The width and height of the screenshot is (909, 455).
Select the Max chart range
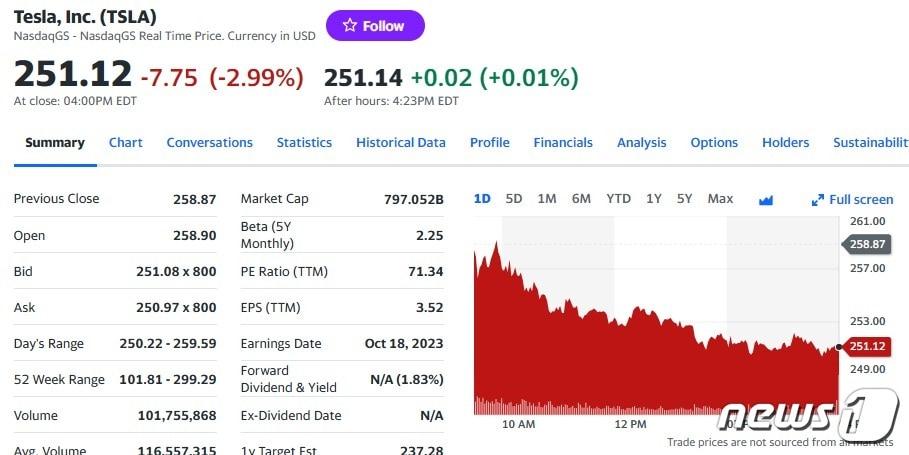(720, 199)
